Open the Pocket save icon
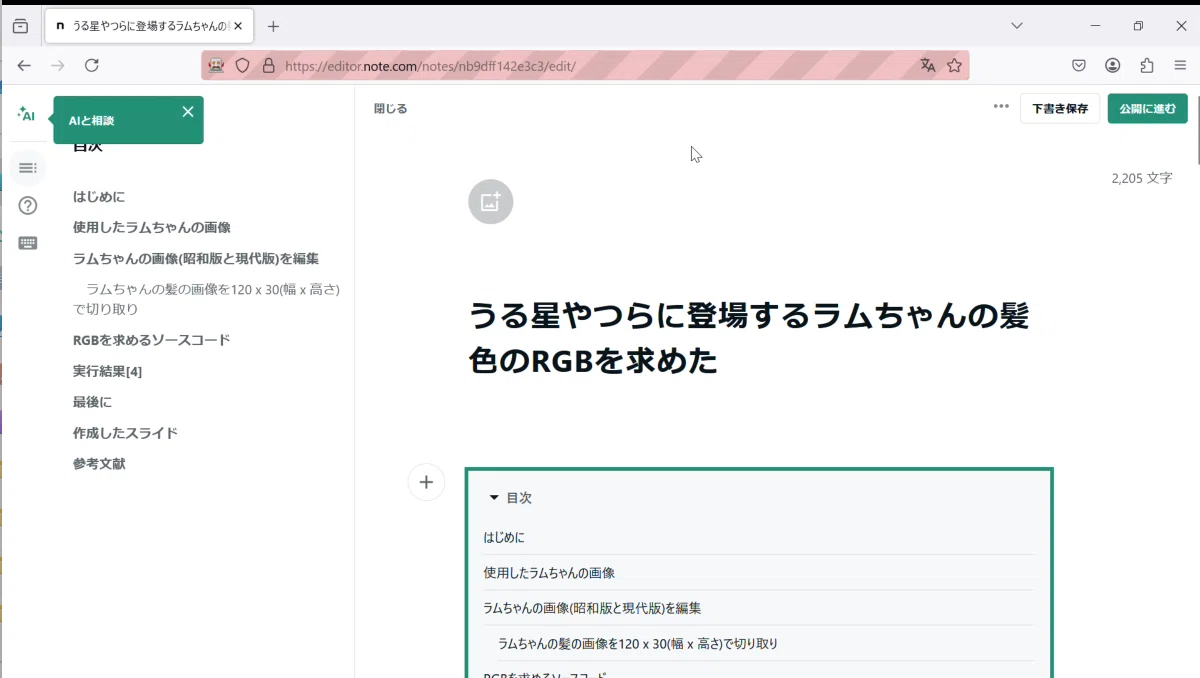The image size is (1200, 678). pos(1079,65)
